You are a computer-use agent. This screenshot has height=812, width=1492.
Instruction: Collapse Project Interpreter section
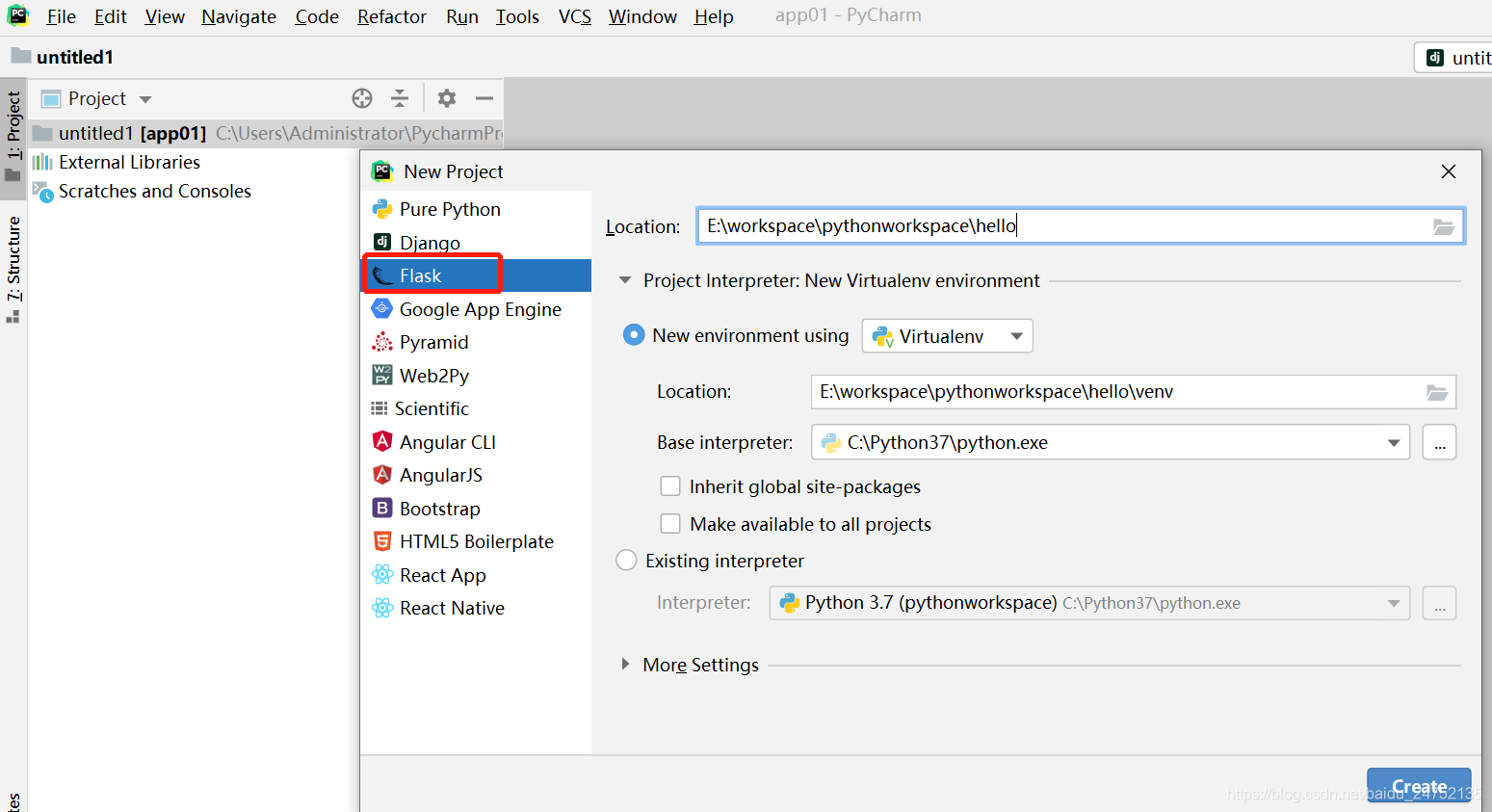625,280
